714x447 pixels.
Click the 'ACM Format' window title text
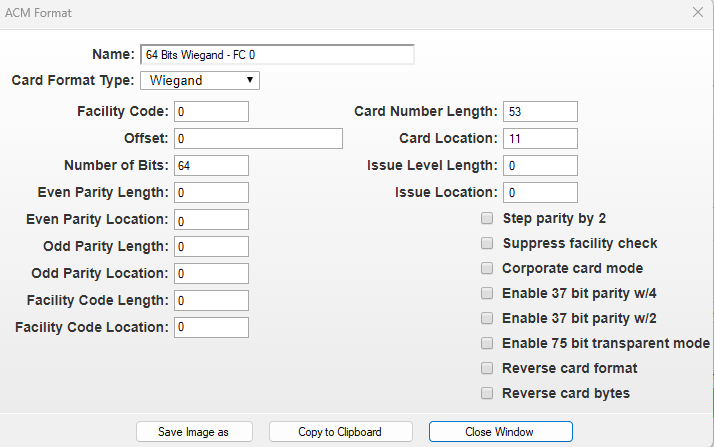point(38,13)
